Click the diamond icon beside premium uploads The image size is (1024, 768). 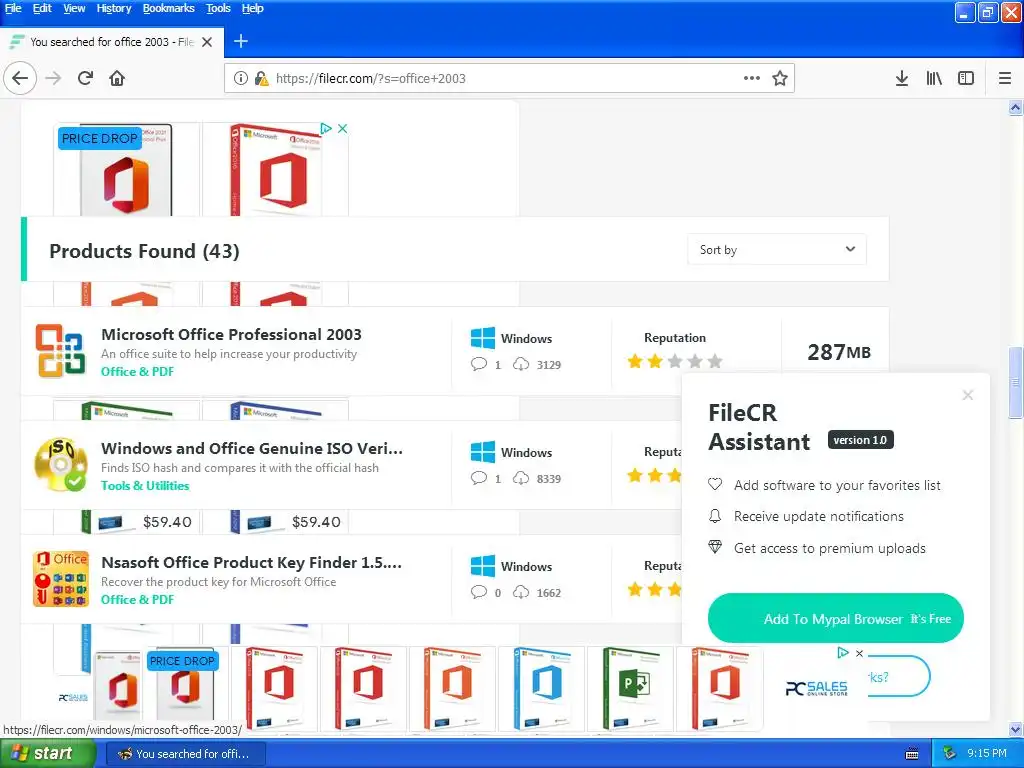[715, 547]
